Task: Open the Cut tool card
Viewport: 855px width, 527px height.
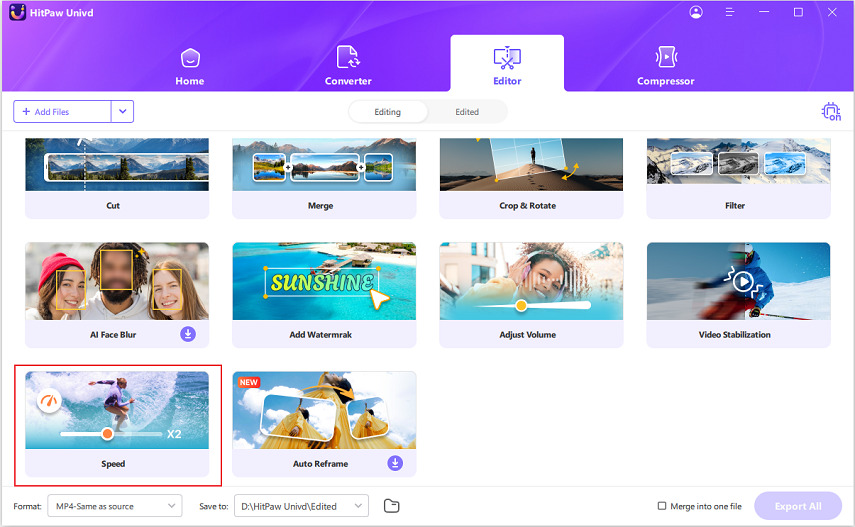Action: [x=117, y=178]
